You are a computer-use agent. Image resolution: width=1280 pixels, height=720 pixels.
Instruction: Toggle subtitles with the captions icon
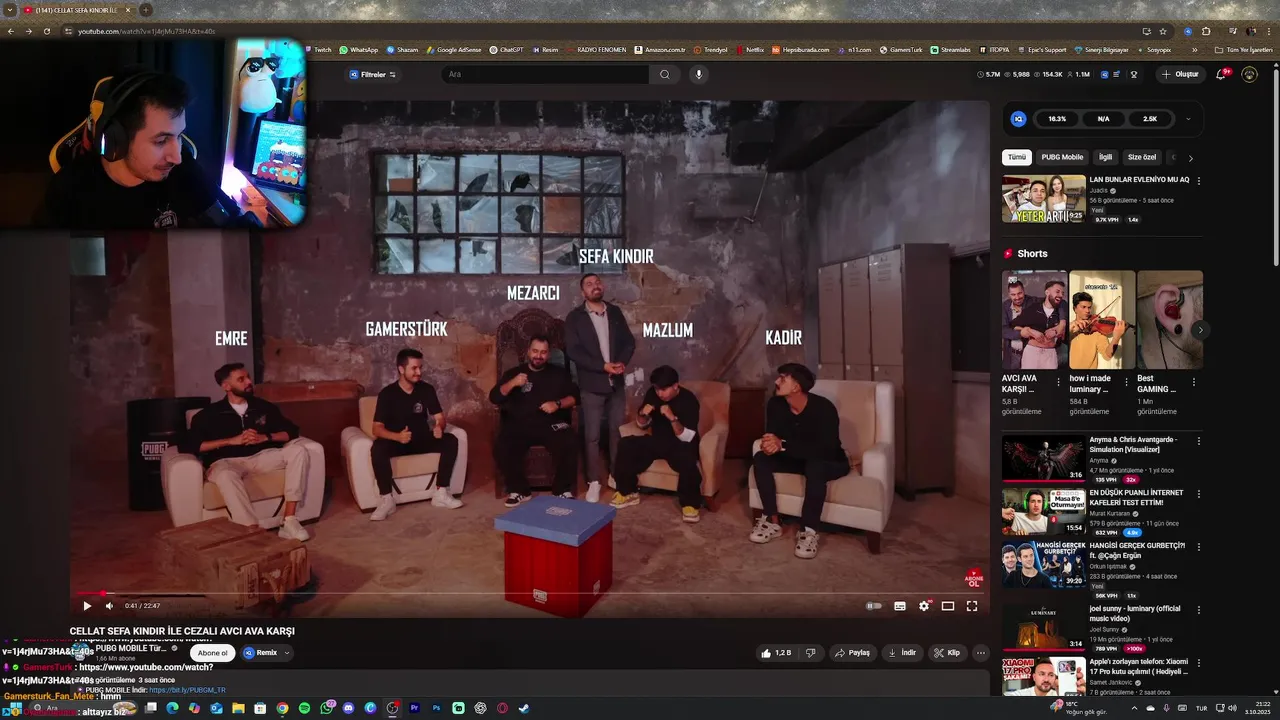900,606
